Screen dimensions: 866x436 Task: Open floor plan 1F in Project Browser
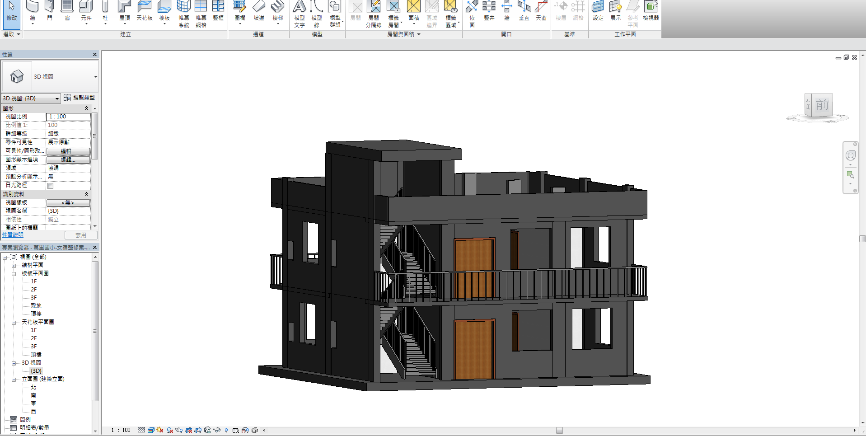[34, 281]
